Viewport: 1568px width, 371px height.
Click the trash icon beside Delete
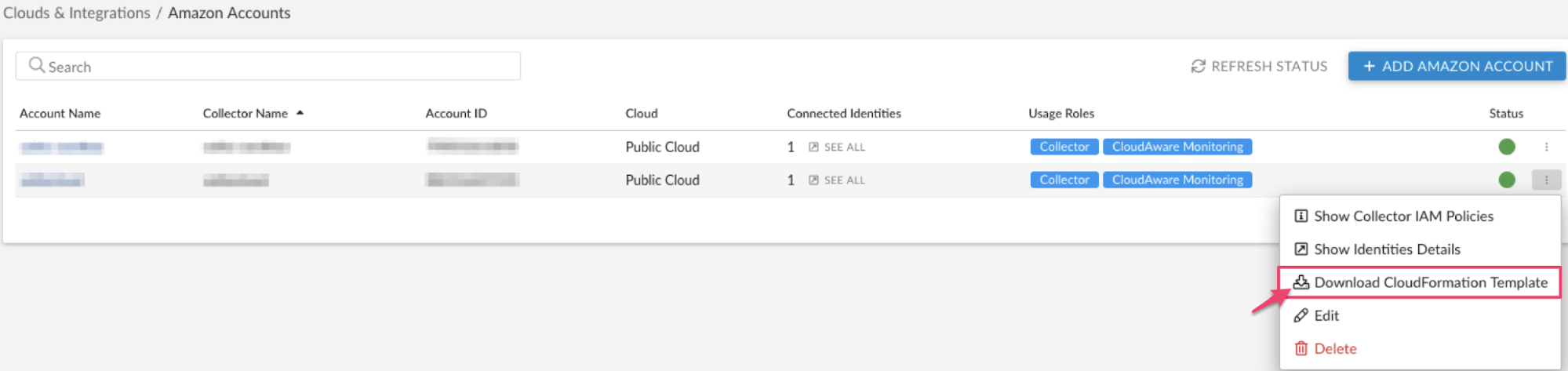[1301, 348]
